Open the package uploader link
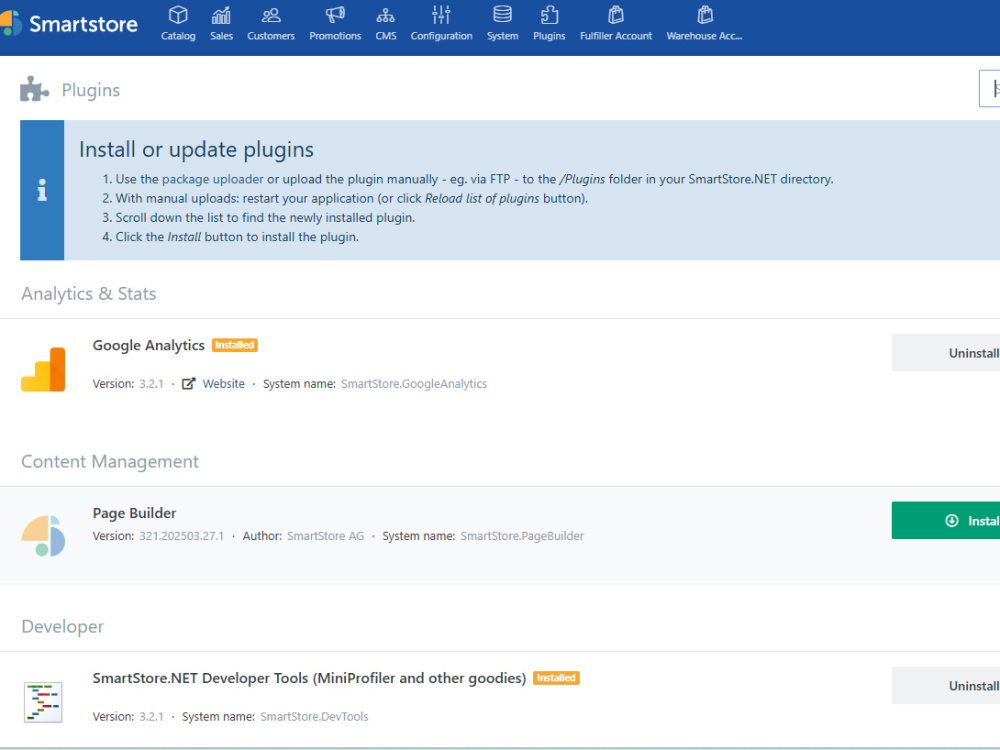Image resolution: width=1000 pixels, height=750 pixels. click(212, 179)
